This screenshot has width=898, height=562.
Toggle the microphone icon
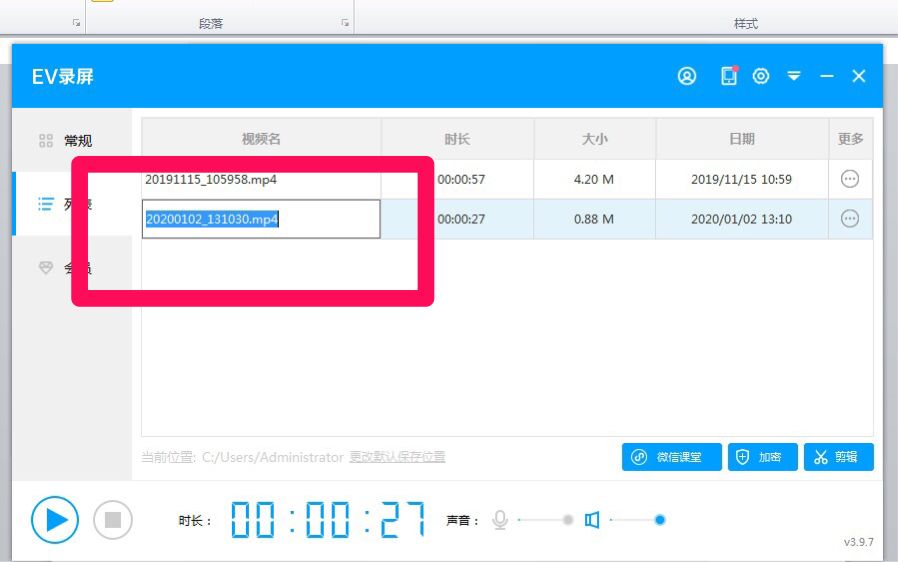point(500,520)
